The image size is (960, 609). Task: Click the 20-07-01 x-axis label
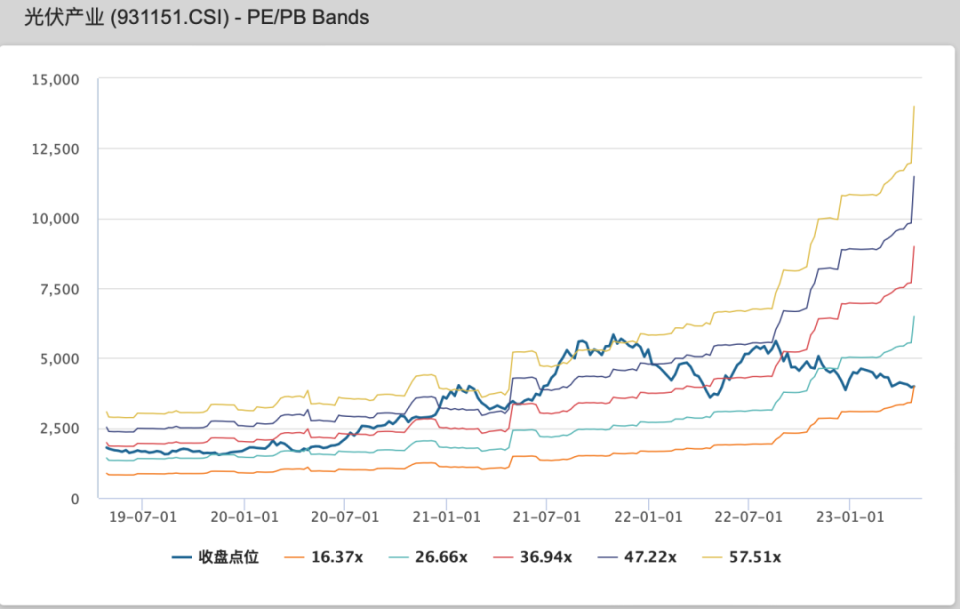tap(343, 517)
